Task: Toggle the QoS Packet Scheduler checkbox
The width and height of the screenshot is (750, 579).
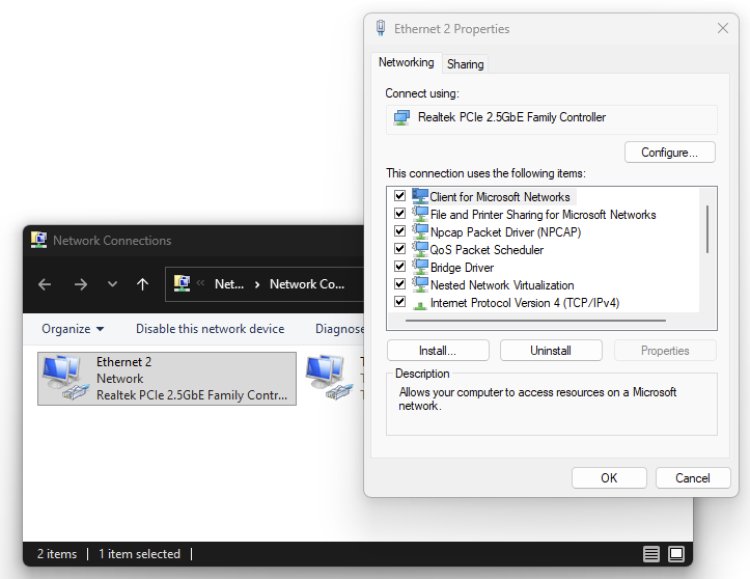Action: coord(400,249)
